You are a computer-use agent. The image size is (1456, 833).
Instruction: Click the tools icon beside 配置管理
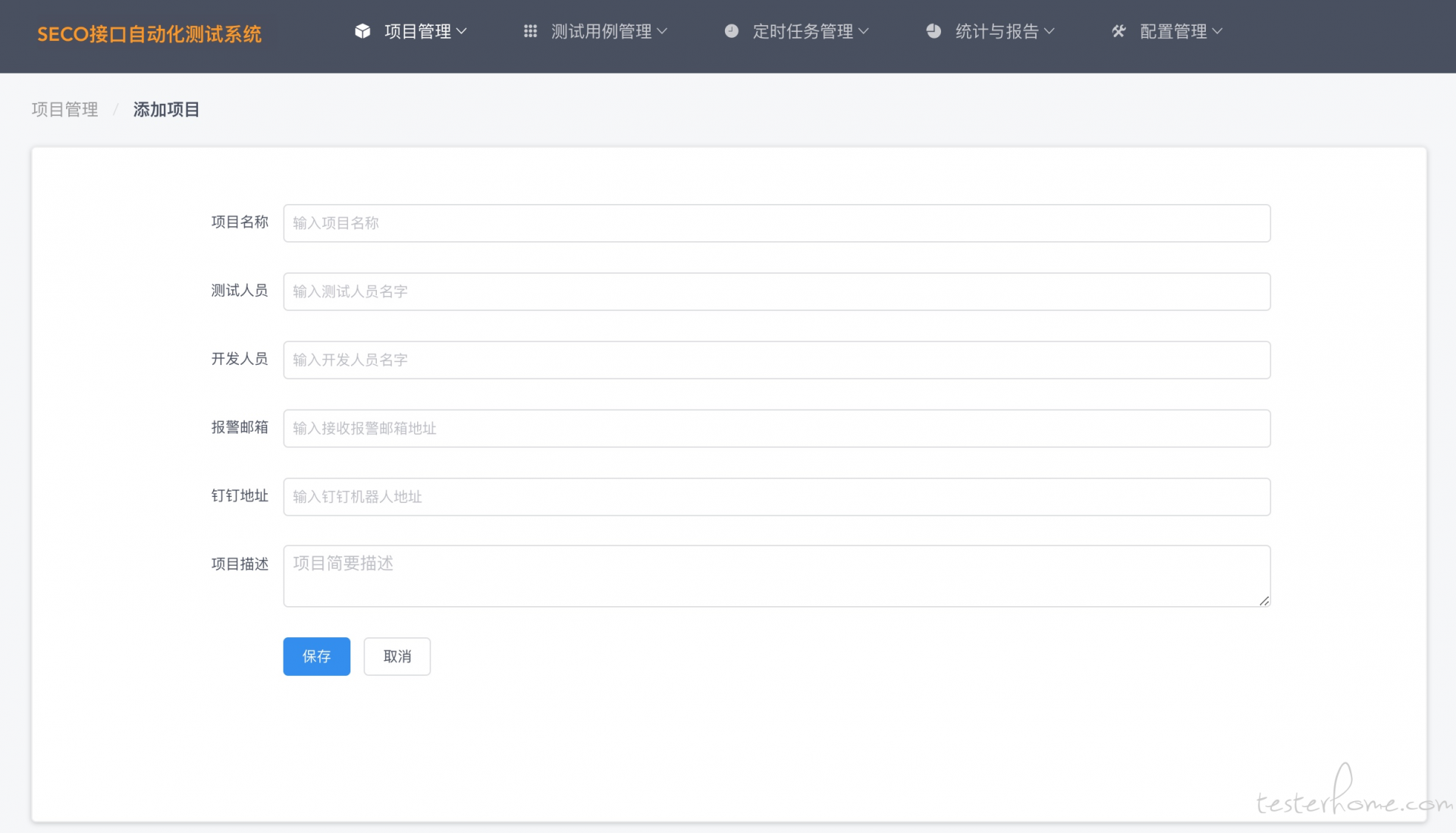click(x=1119, y=31)
